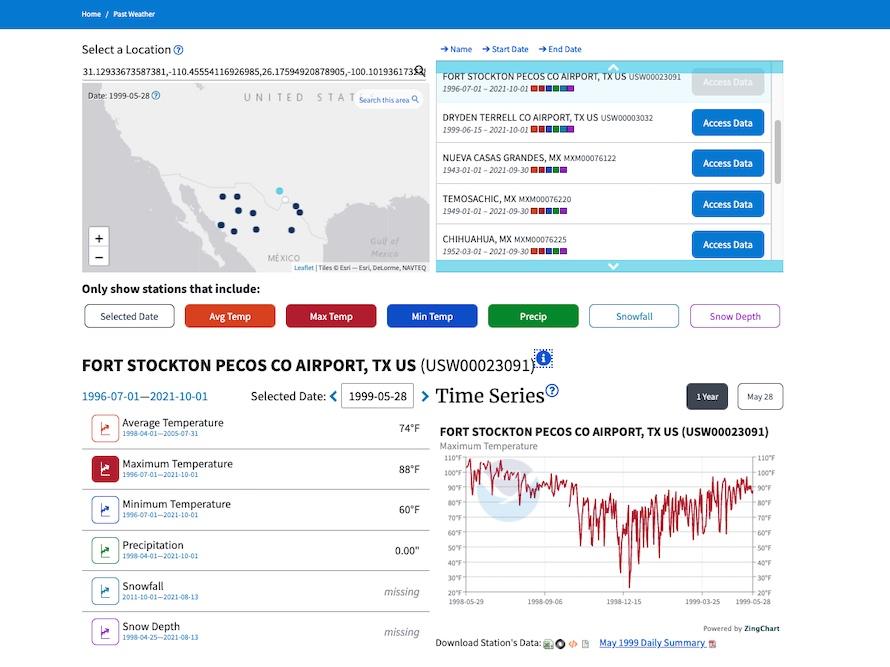Toggle the Snow Depth station filter
The image size is (890, 667).
pyautogui.click(x=734, y=316)
